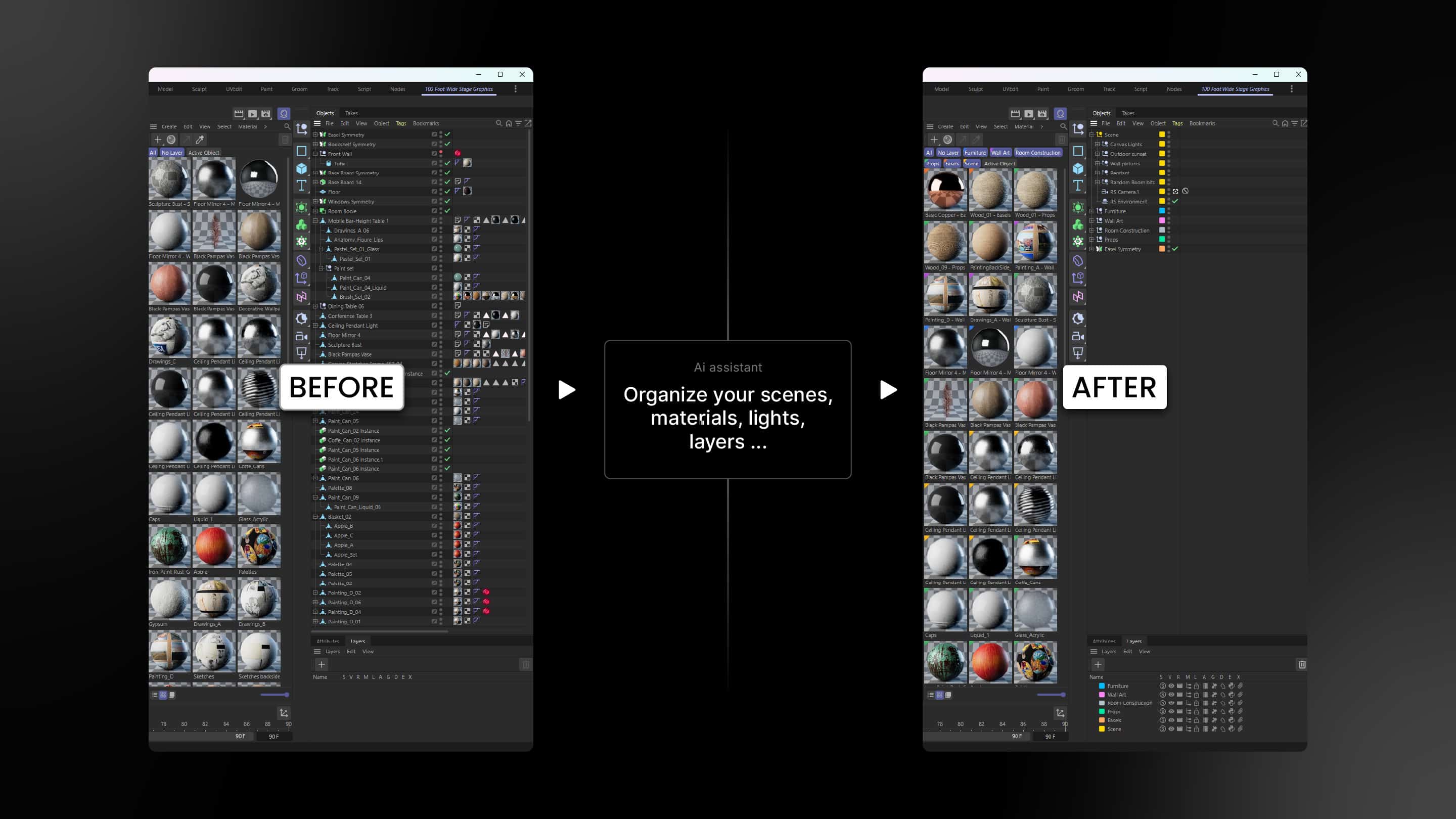Viewport: 1456px width, 819px height.
Task: Select Apple material thumbnail in BEFORE window
Action: click(x=214, y=547)
